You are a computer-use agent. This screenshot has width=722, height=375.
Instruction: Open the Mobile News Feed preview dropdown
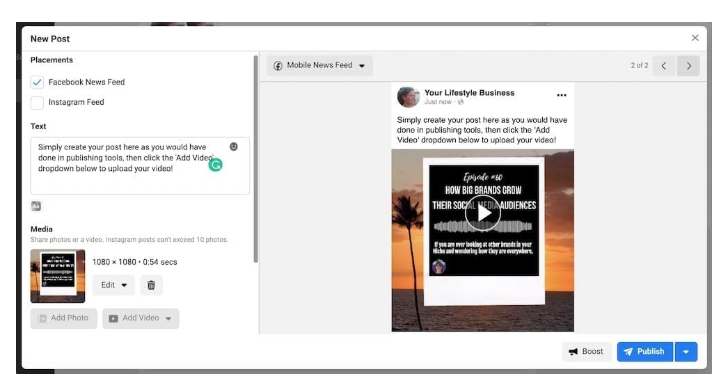320,65
